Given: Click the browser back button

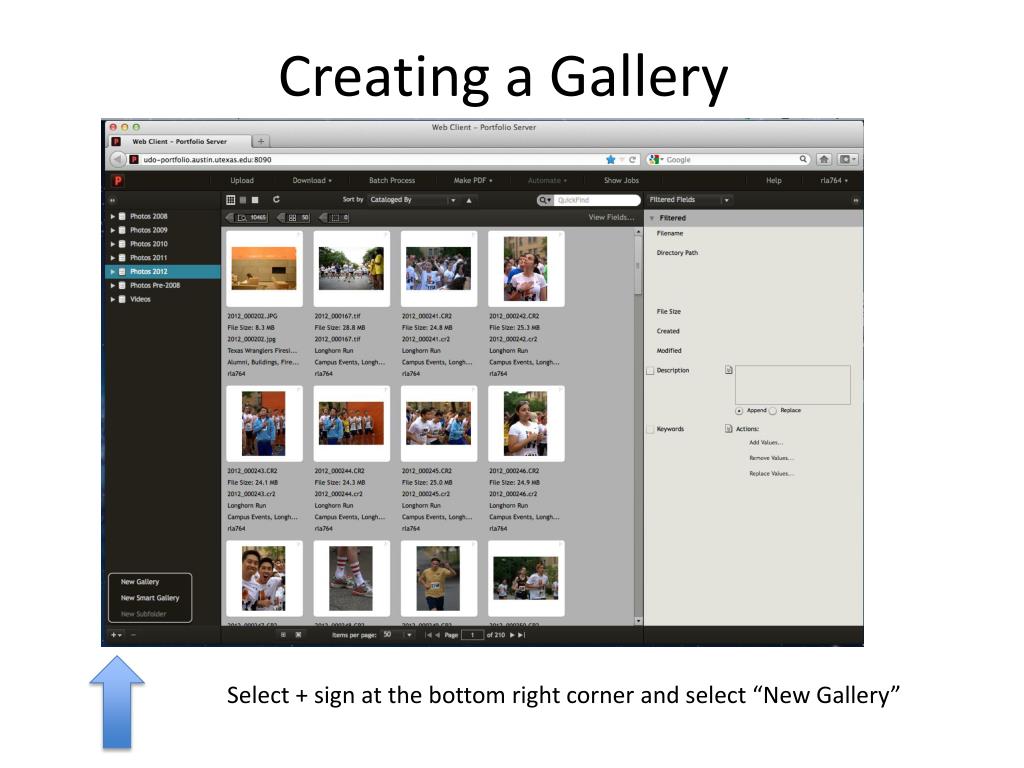Looking at the screenshot, I should click(117, 159).
